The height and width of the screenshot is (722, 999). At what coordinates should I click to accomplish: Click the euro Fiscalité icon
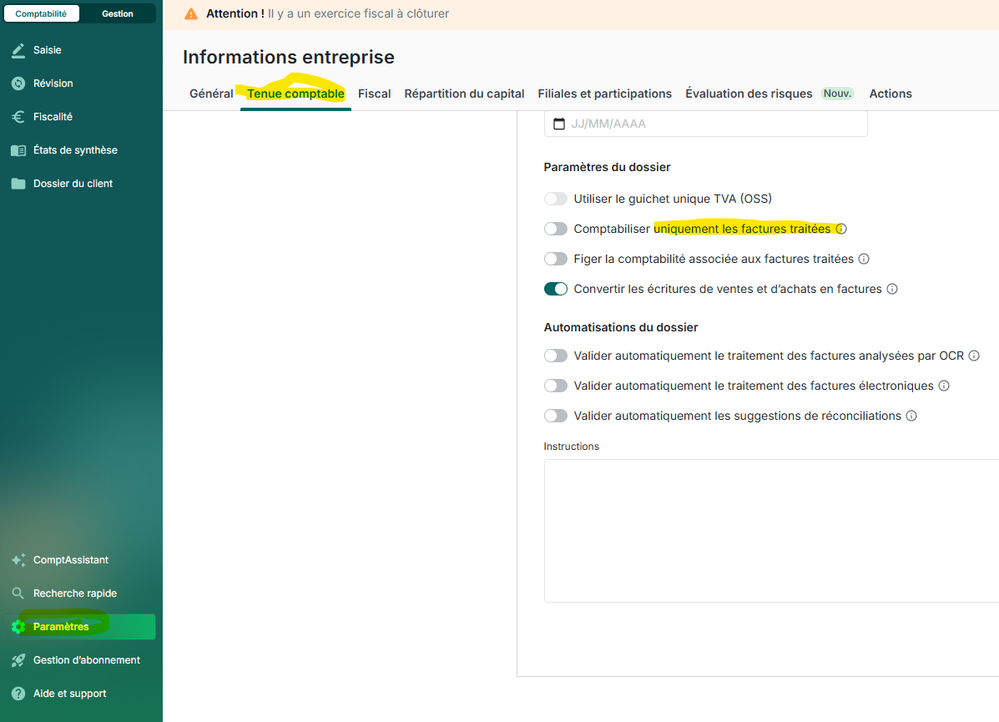18,117
